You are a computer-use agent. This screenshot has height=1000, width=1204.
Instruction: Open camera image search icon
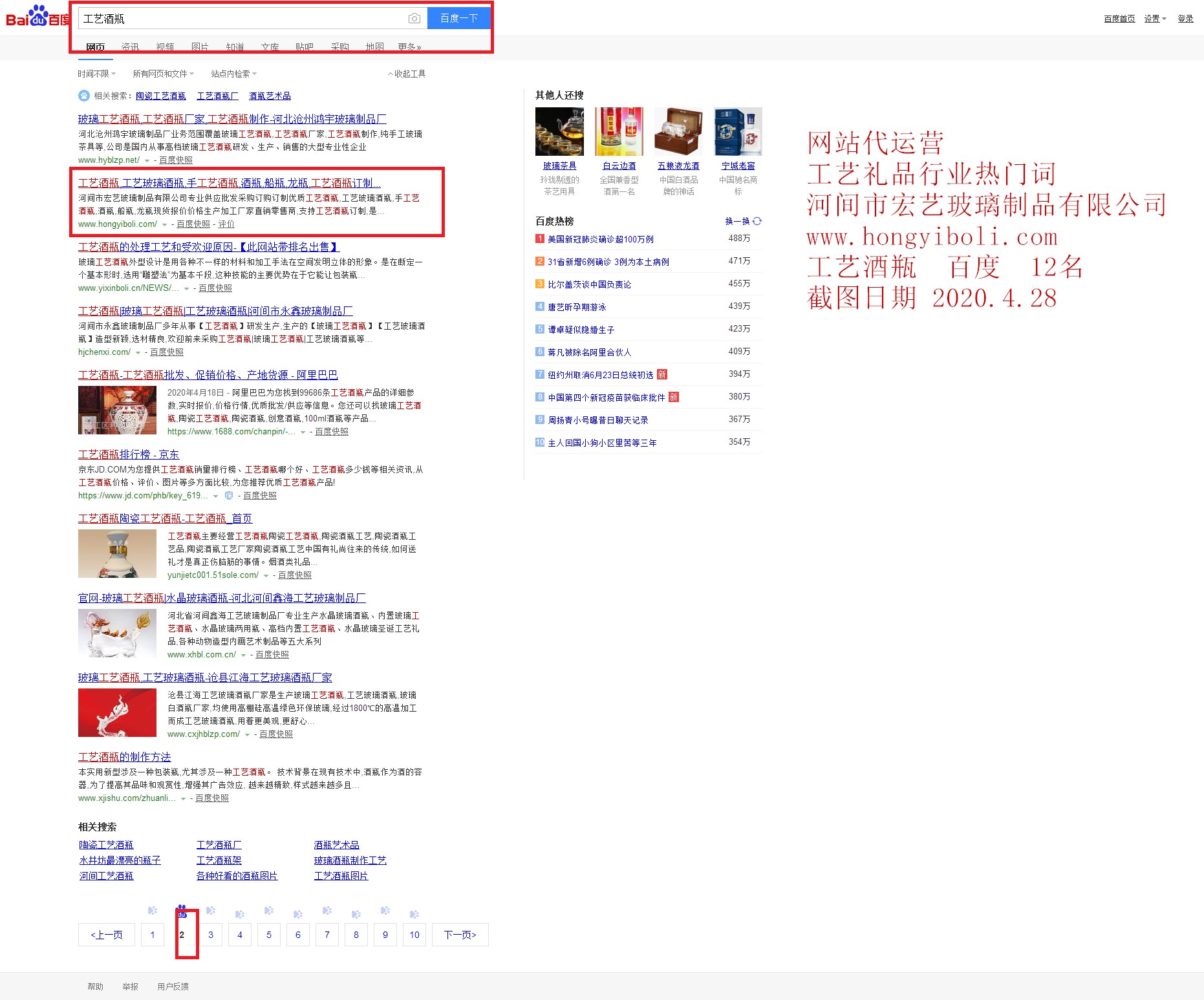[x=414, y=19]
